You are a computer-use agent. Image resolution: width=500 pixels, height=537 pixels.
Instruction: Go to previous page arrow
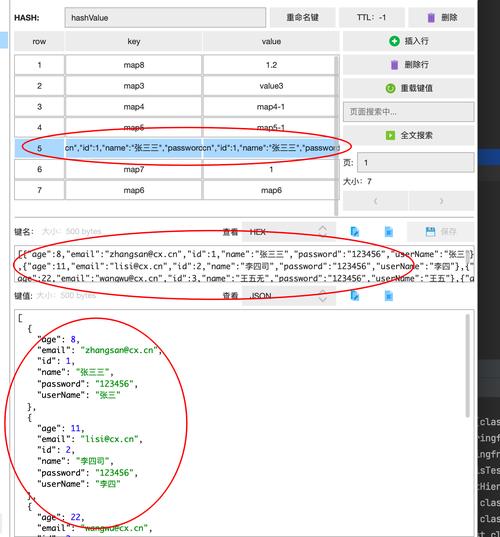(375, 201)
